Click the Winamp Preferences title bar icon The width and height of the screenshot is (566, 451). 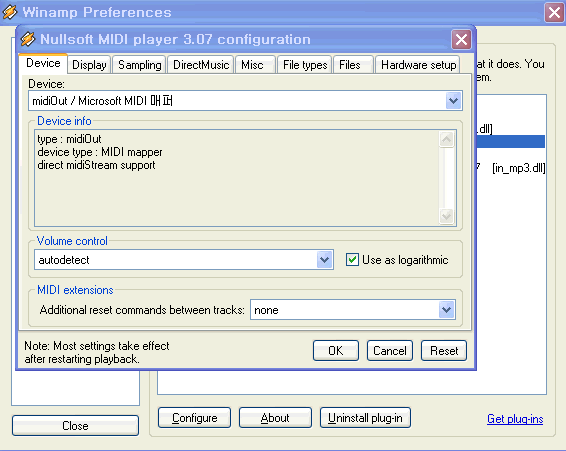click(10, 12)
